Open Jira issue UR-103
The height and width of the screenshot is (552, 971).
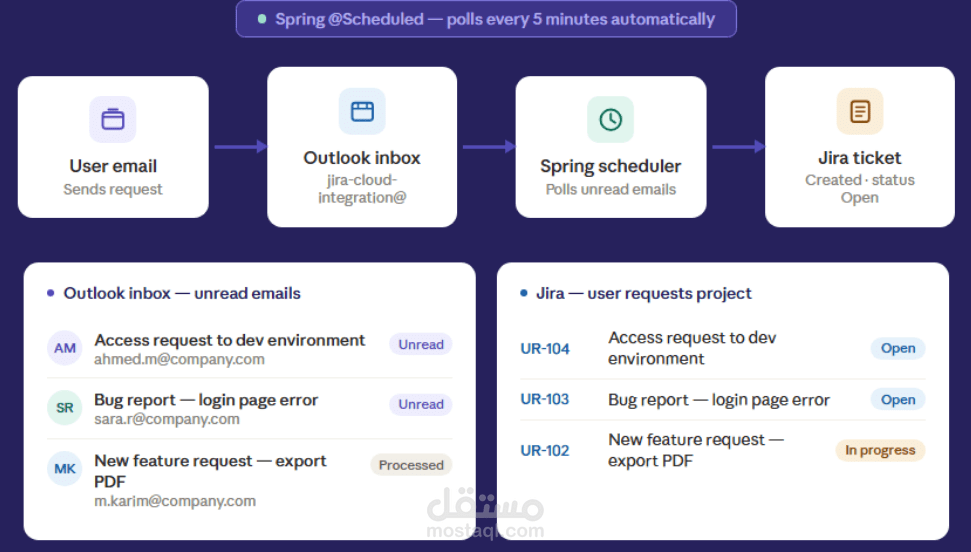(545, 399)
